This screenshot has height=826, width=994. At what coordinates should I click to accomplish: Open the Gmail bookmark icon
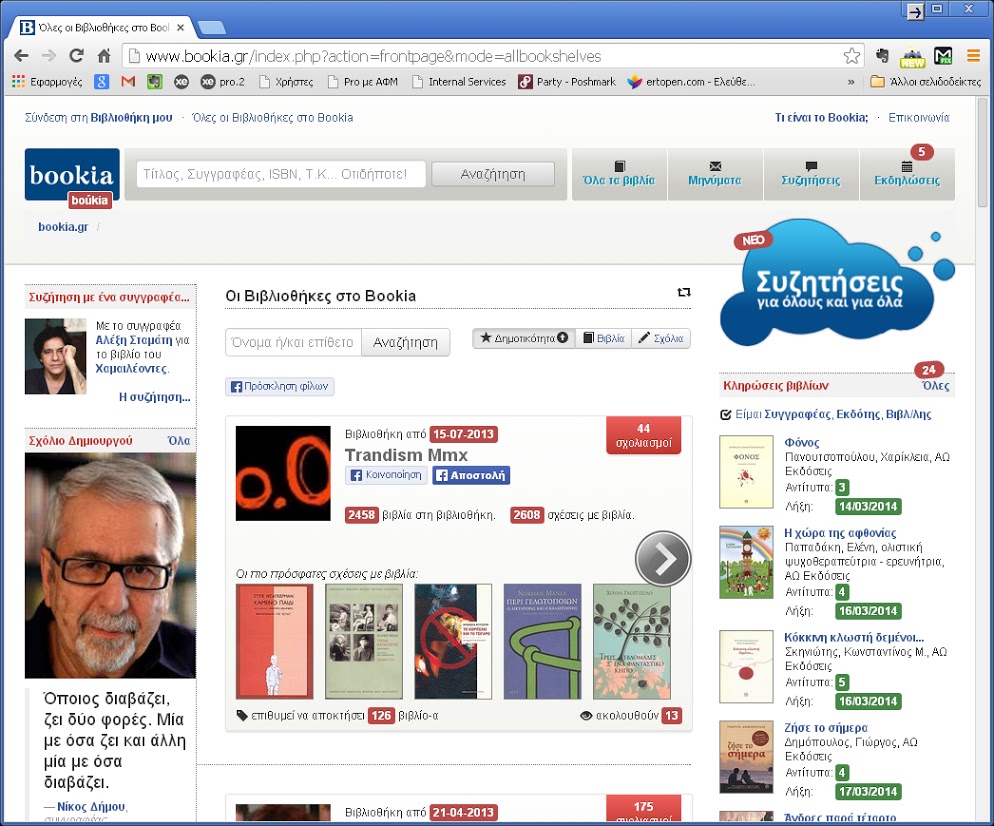coord(128,82)
